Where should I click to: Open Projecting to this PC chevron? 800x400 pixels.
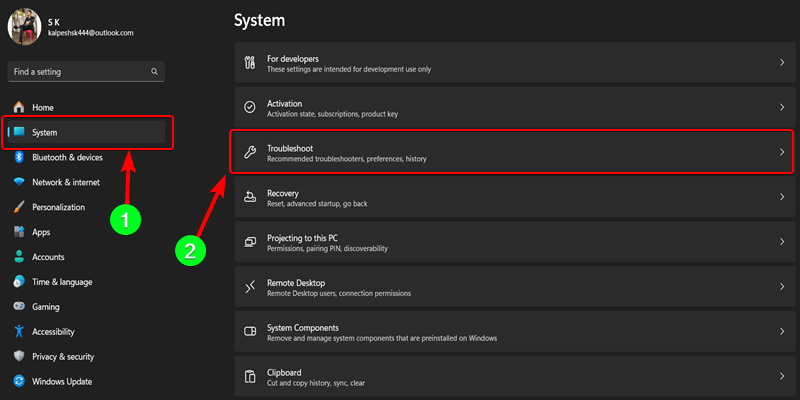pos(781,243)
